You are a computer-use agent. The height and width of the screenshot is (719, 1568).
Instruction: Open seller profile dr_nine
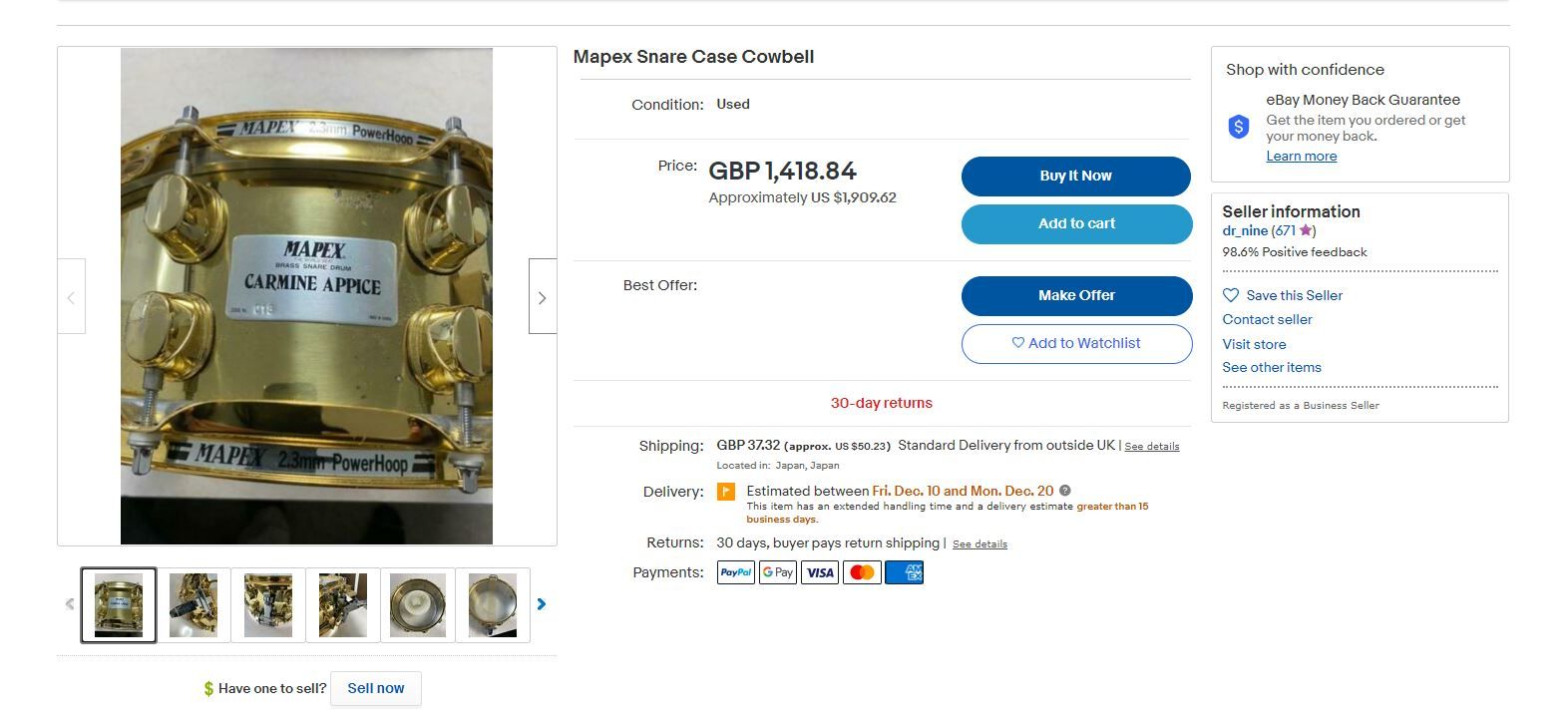click(1244, 230)
